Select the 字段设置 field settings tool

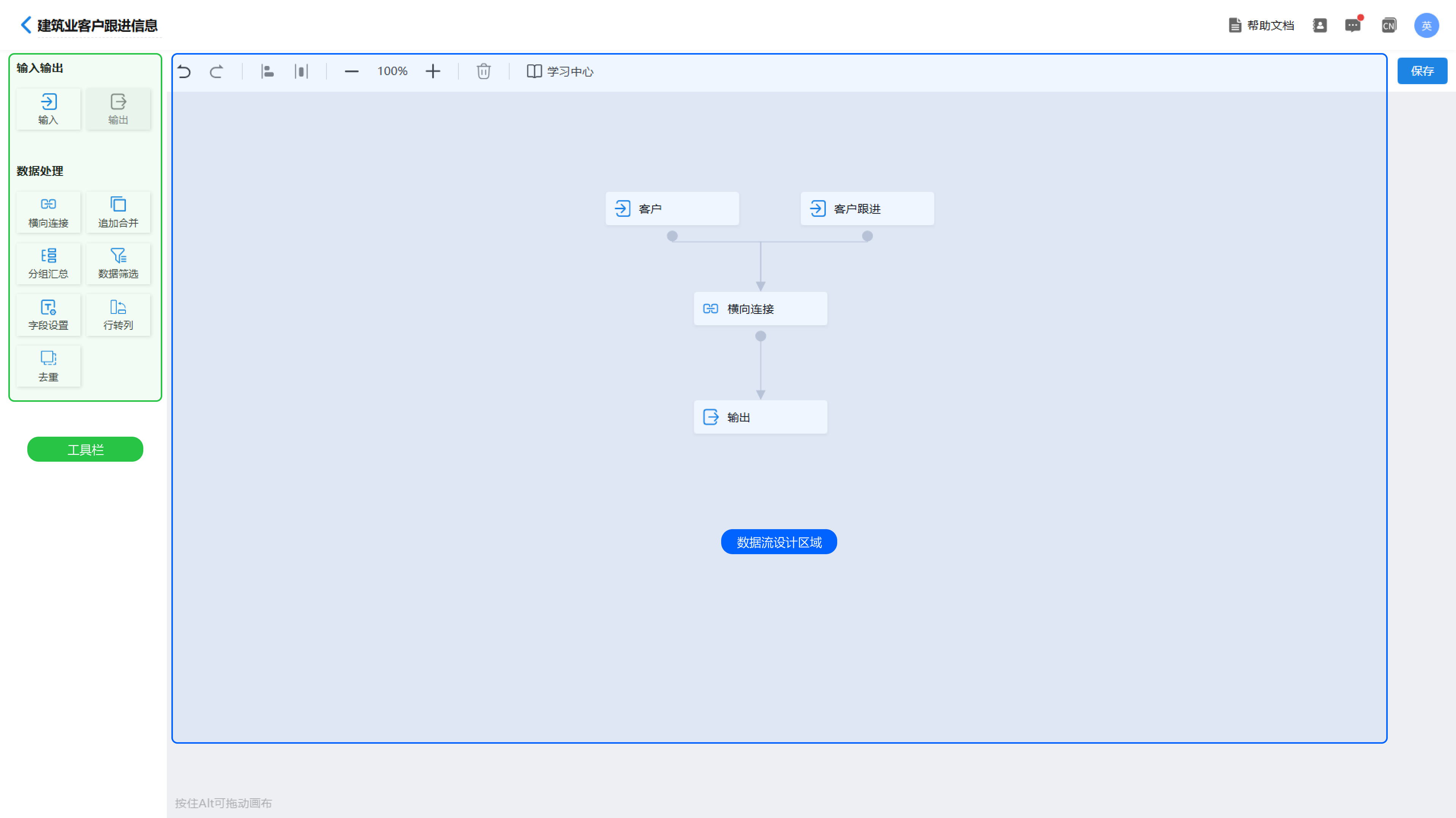tap(49, 315)
